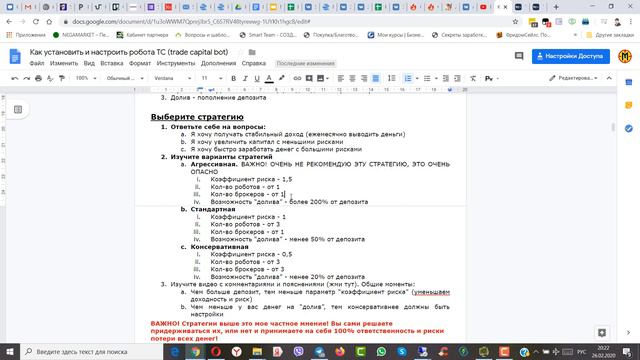This screenshot has height=360, width=640.
Task: Click the Explore button bottom right
Action: tap(602, 333)
